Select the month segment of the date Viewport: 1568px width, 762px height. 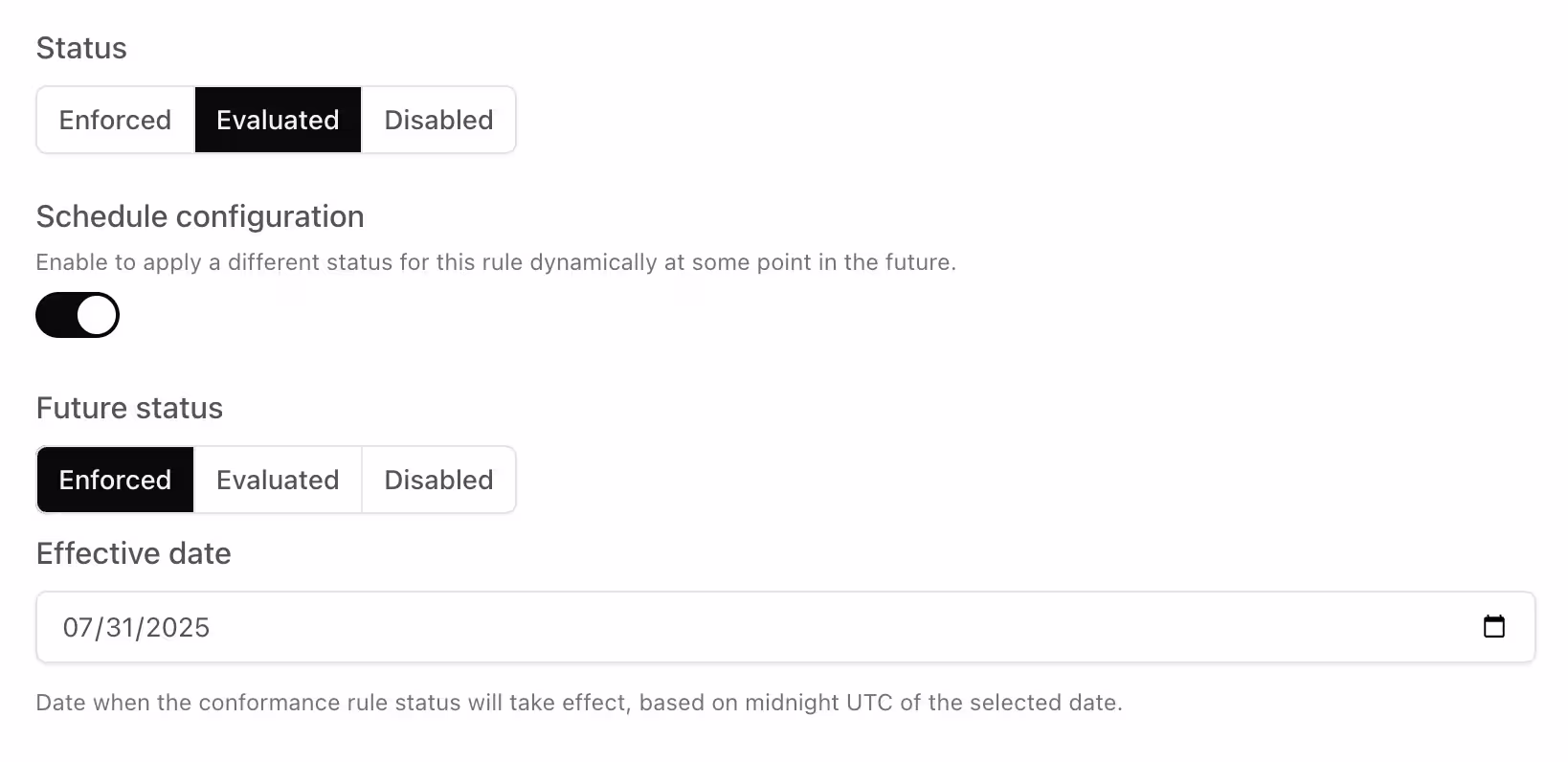coord(78,627)
